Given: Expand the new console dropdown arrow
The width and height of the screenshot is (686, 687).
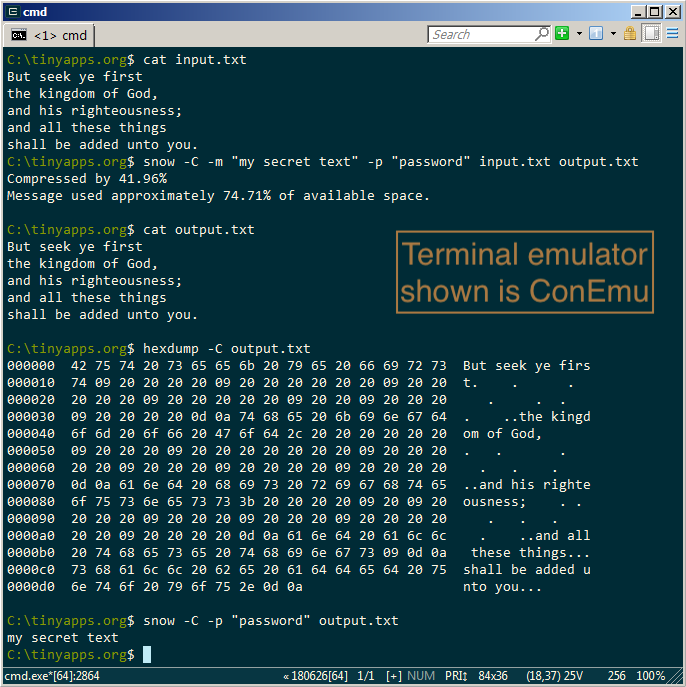Looking at the screenshot, I should point(578,34).
